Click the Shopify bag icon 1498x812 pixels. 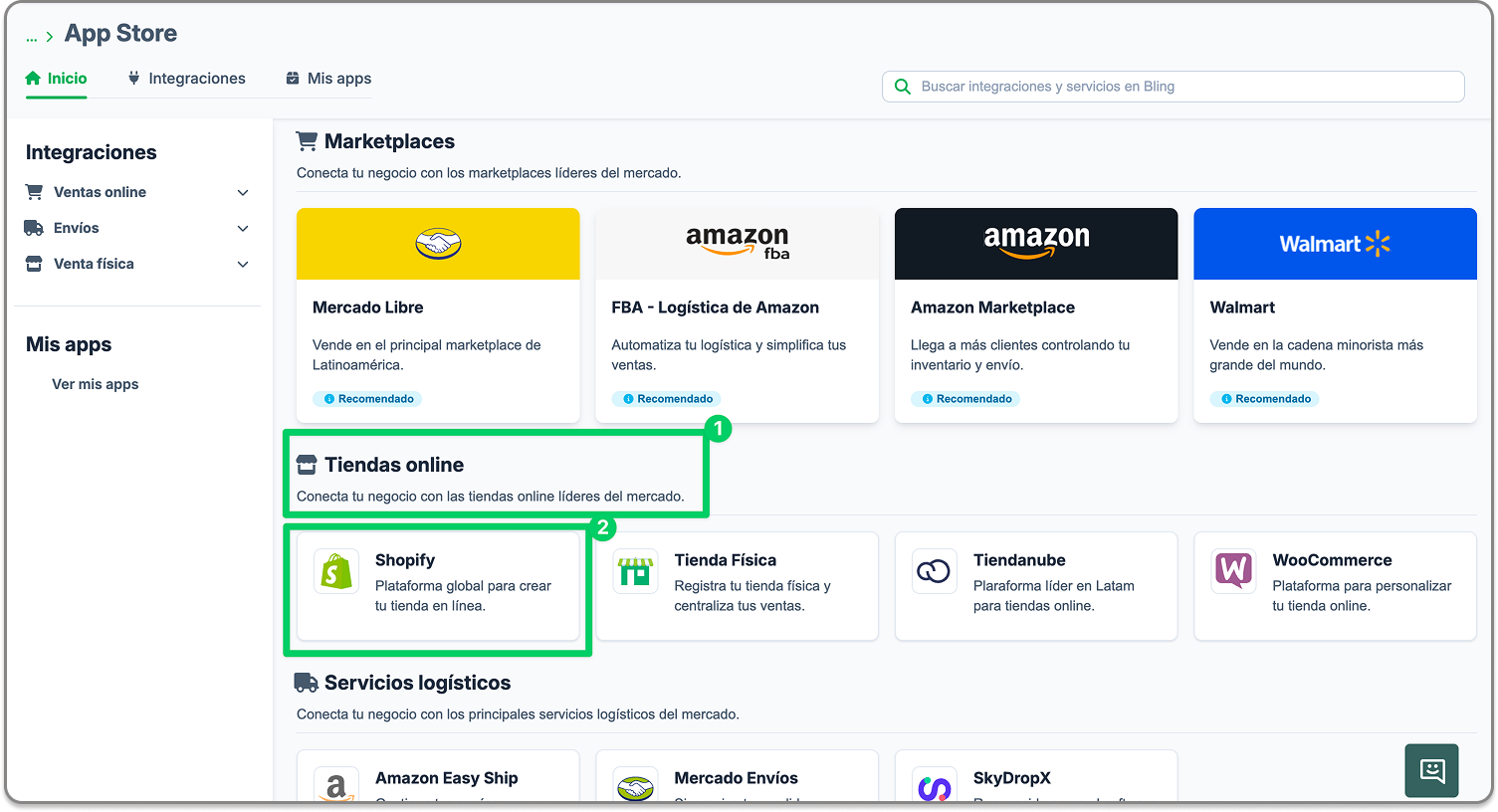(336, 572)
